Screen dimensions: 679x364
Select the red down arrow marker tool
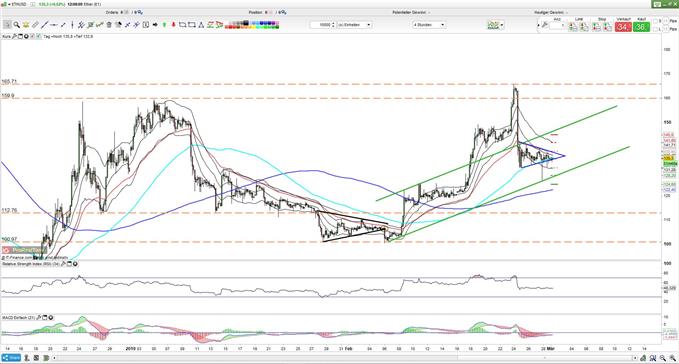(x=173, y=25)
